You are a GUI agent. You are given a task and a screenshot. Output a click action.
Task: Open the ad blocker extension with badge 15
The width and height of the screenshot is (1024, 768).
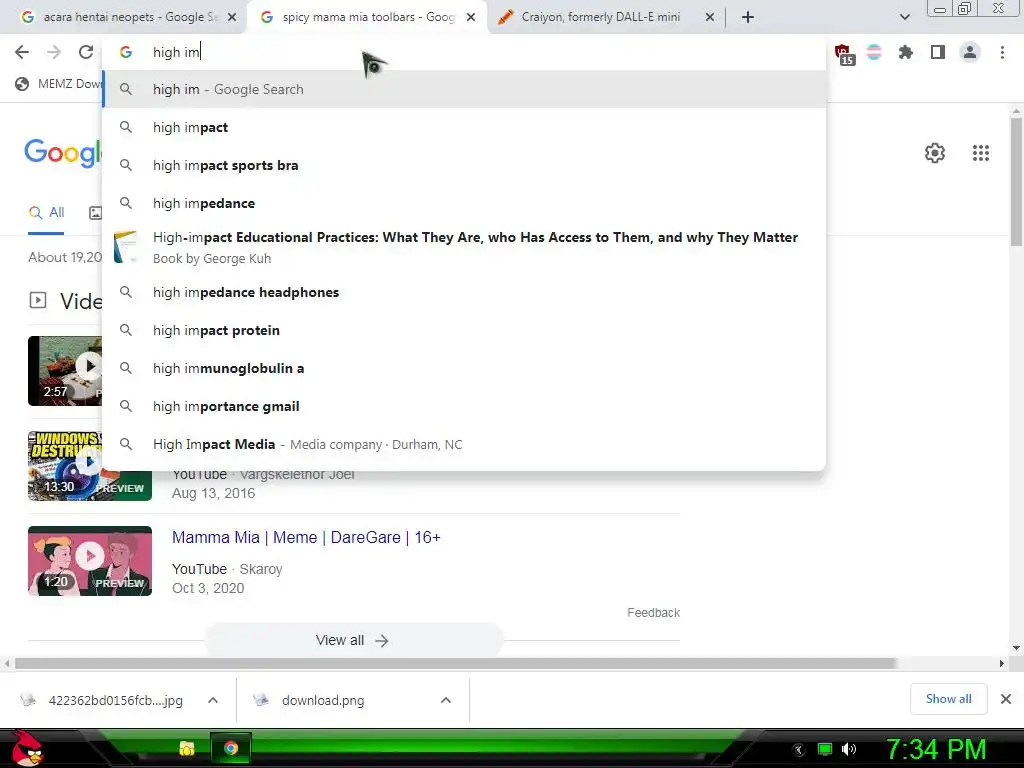tap(843, 53)
